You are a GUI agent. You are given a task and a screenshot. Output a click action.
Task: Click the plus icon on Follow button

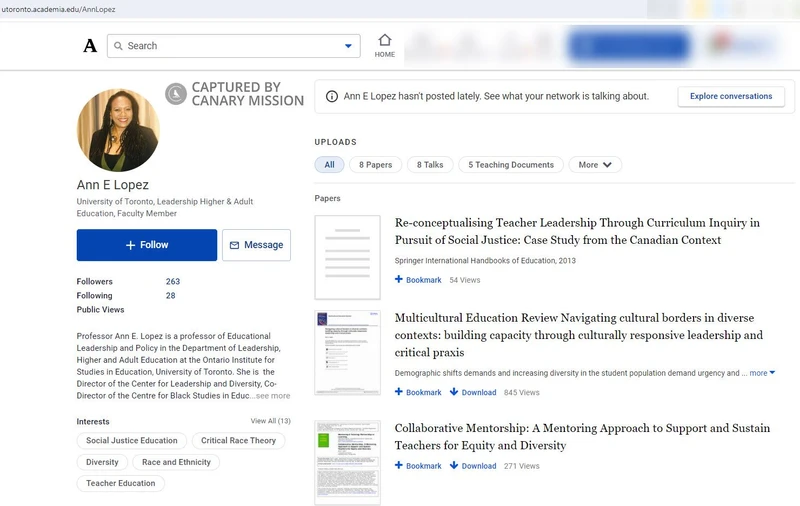[131, 245]
